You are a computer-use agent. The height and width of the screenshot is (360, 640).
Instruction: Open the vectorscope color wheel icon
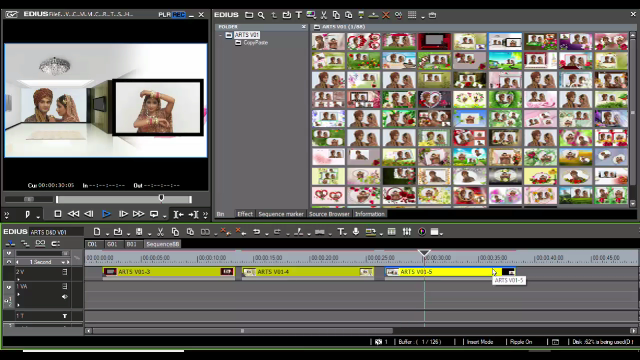coord(422,232)
